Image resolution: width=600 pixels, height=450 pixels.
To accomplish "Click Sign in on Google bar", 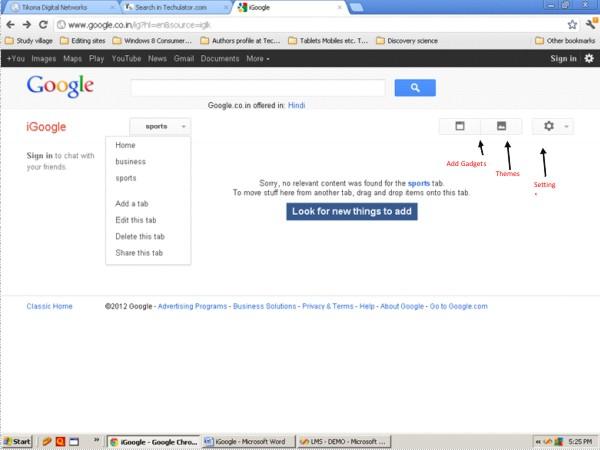I will [x=563, y=59].
